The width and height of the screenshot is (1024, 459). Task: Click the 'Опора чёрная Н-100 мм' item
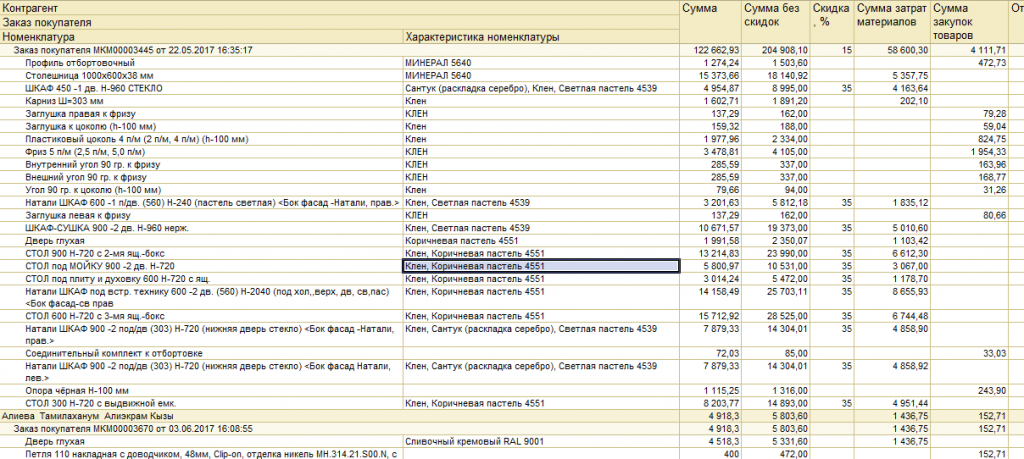(75, 390)
